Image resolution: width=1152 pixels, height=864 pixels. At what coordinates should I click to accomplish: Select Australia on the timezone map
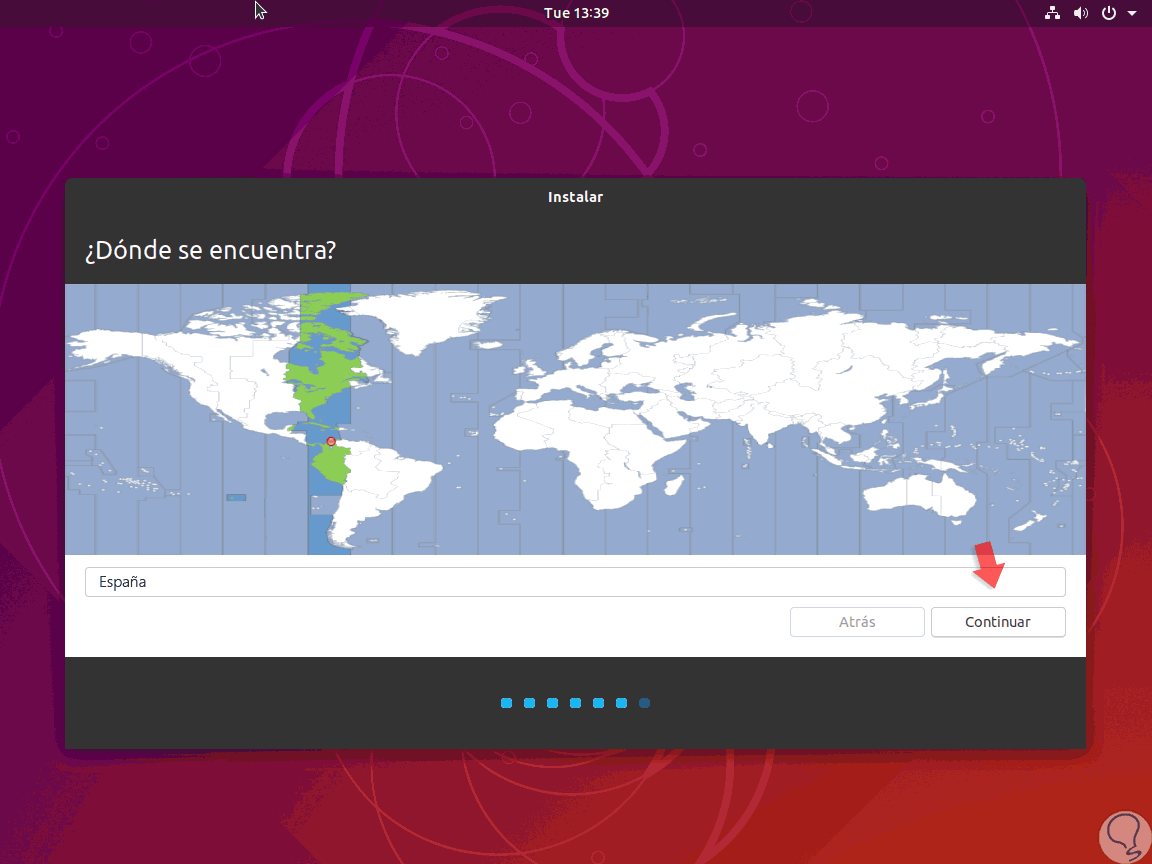click(918, 495)
